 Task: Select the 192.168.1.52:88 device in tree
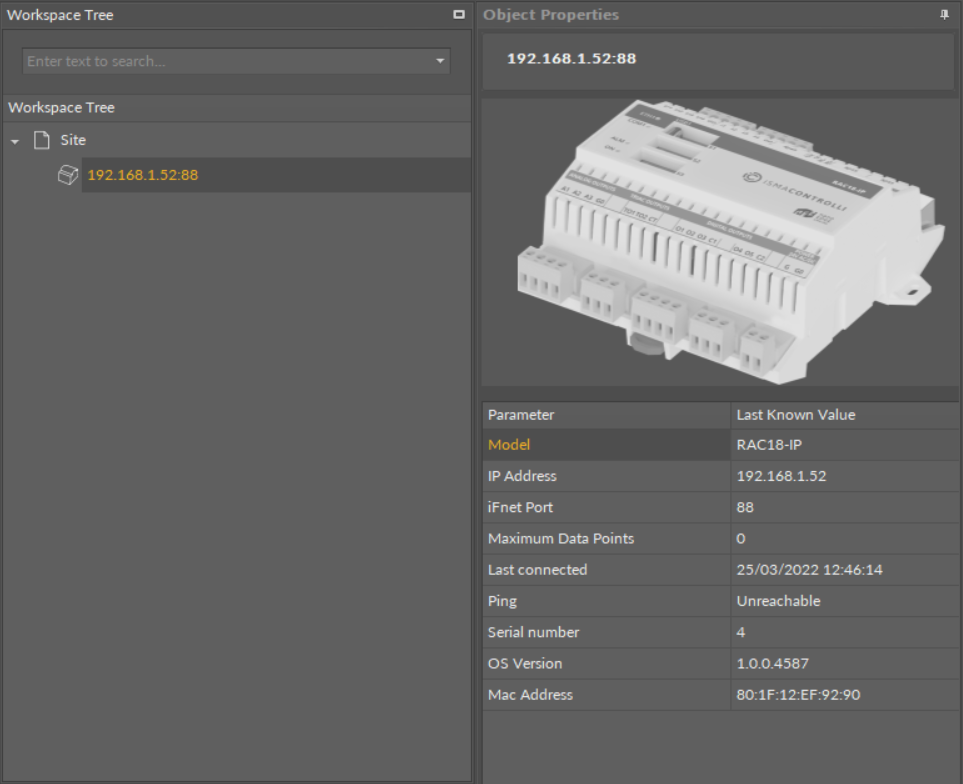point(143,175)
